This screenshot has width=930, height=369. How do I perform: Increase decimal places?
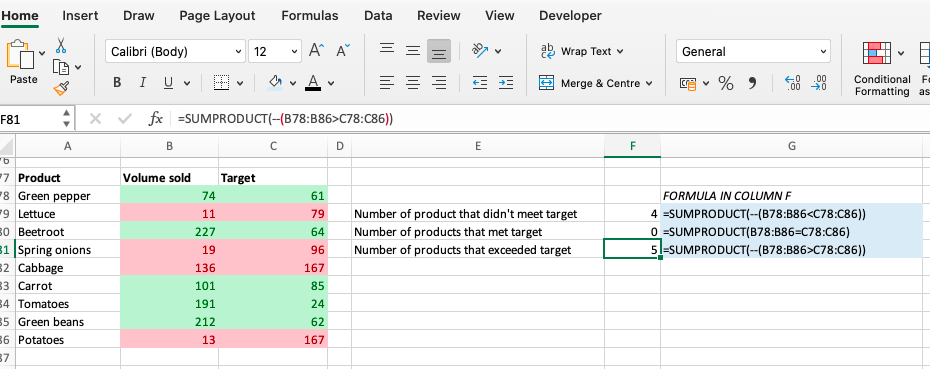point(792,83)
